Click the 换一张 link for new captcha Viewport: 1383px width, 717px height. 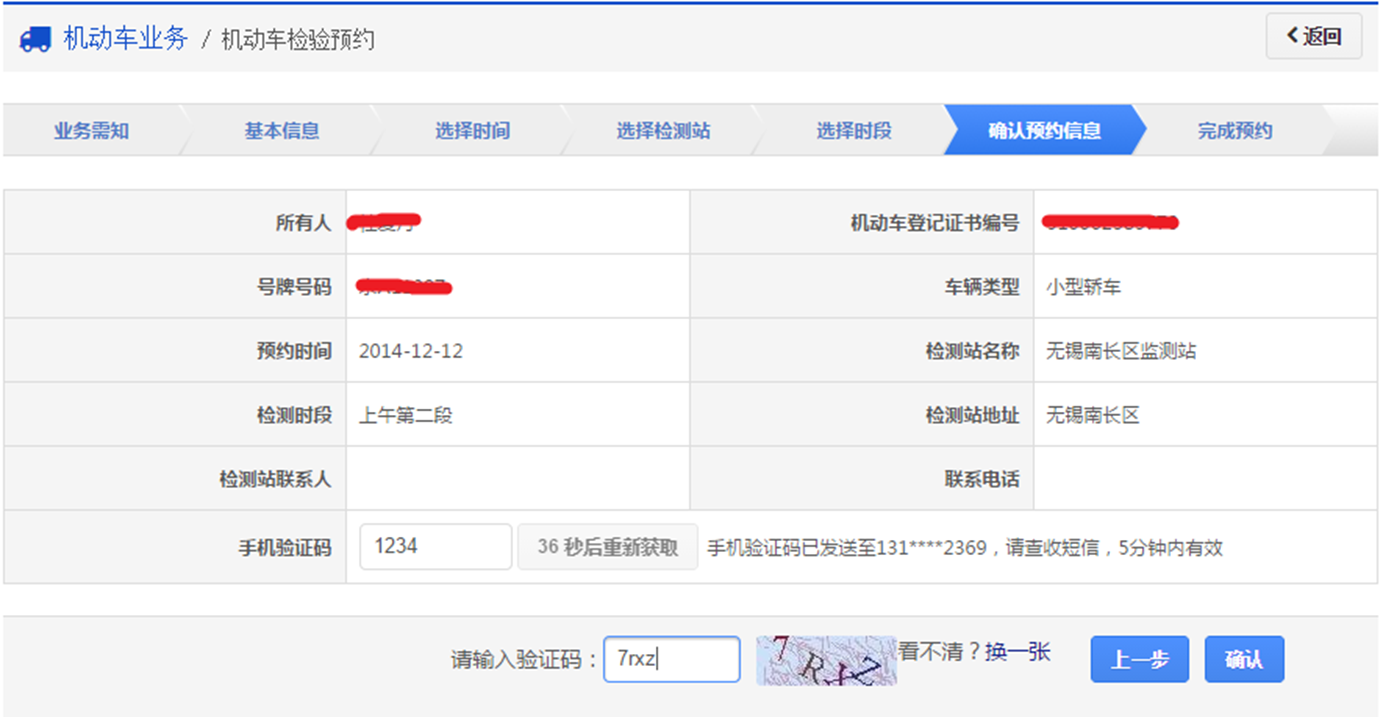(1017, 652)
